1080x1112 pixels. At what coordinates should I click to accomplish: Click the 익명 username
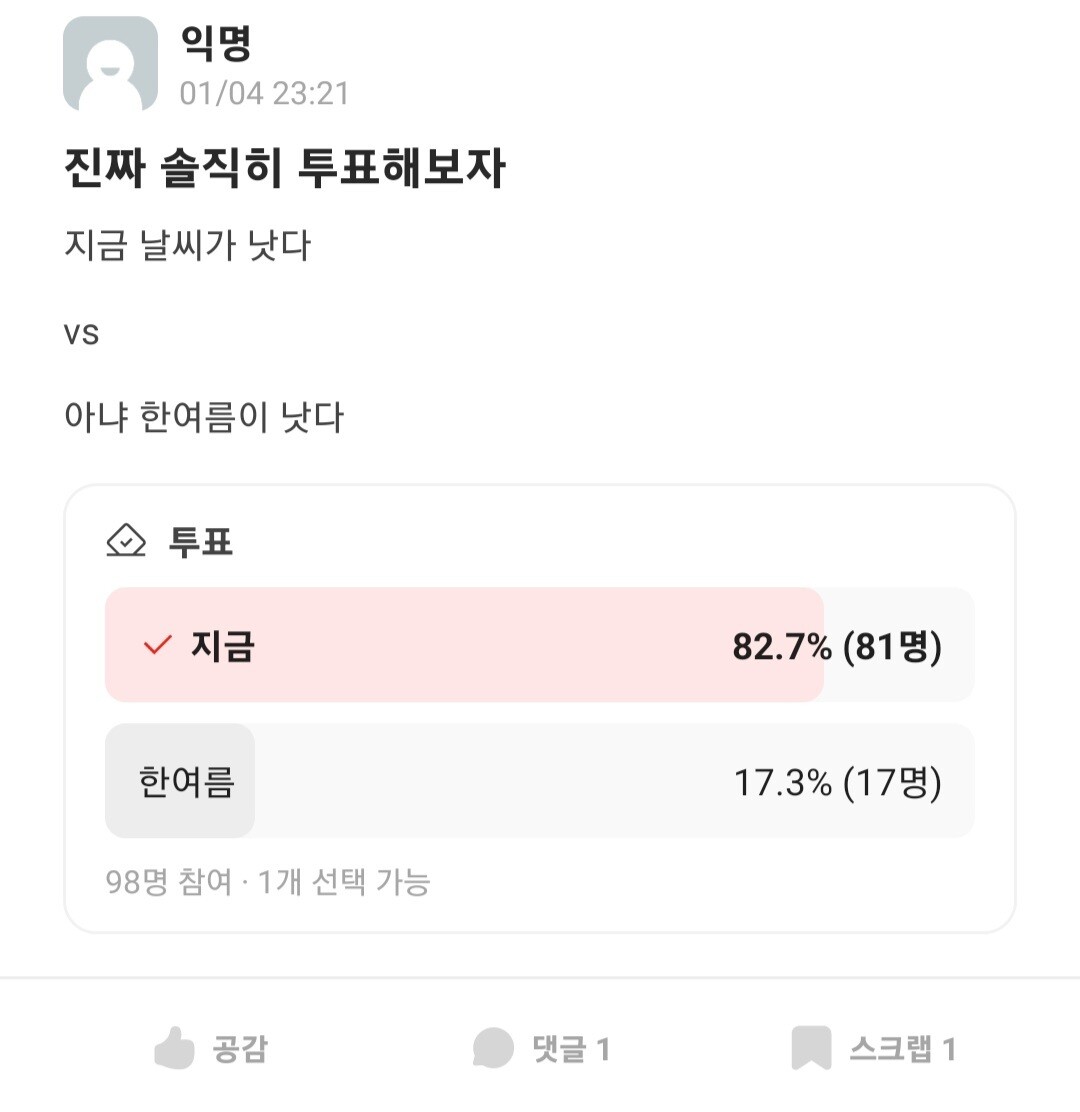pos(215,42)
